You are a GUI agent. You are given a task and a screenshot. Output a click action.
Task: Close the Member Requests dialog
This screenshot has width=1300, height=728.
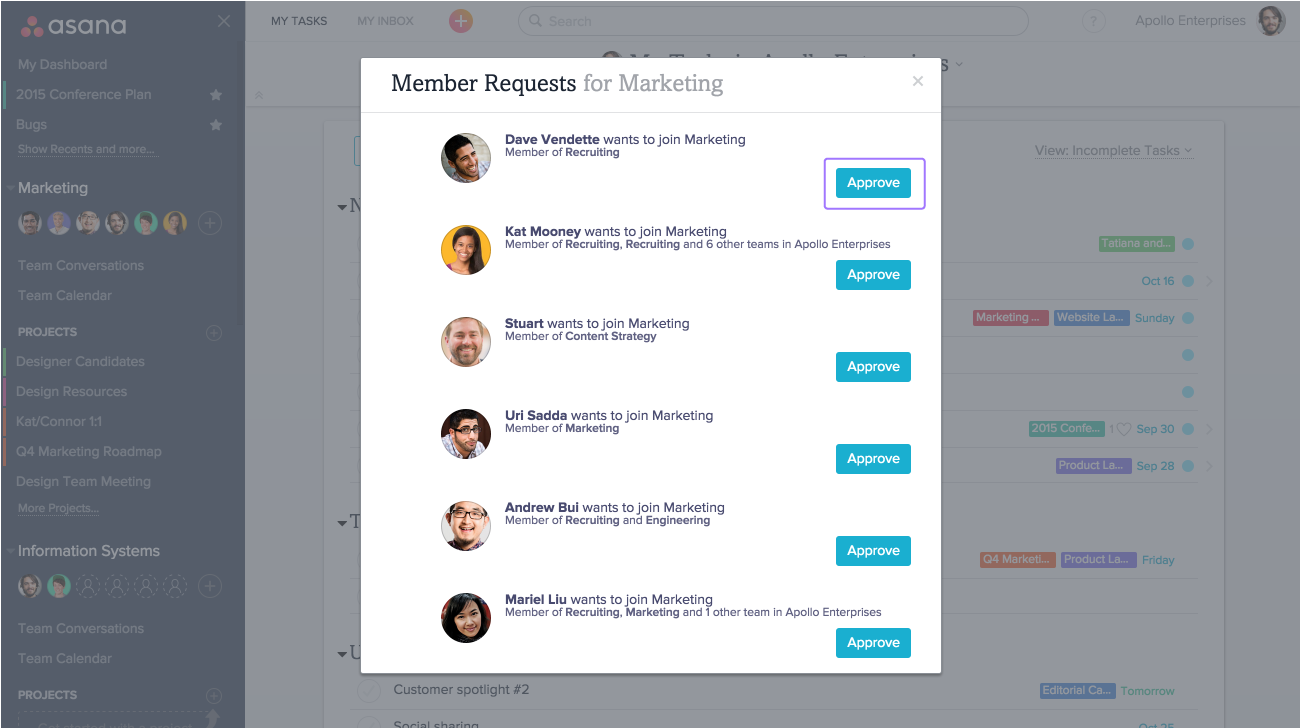click(918, 82)
